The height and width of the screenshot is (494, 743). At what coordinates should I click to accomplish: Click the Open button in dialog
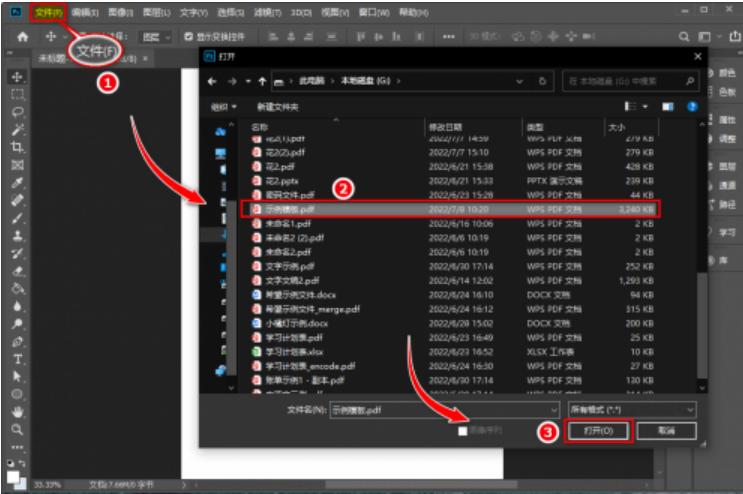click(598, 431)
